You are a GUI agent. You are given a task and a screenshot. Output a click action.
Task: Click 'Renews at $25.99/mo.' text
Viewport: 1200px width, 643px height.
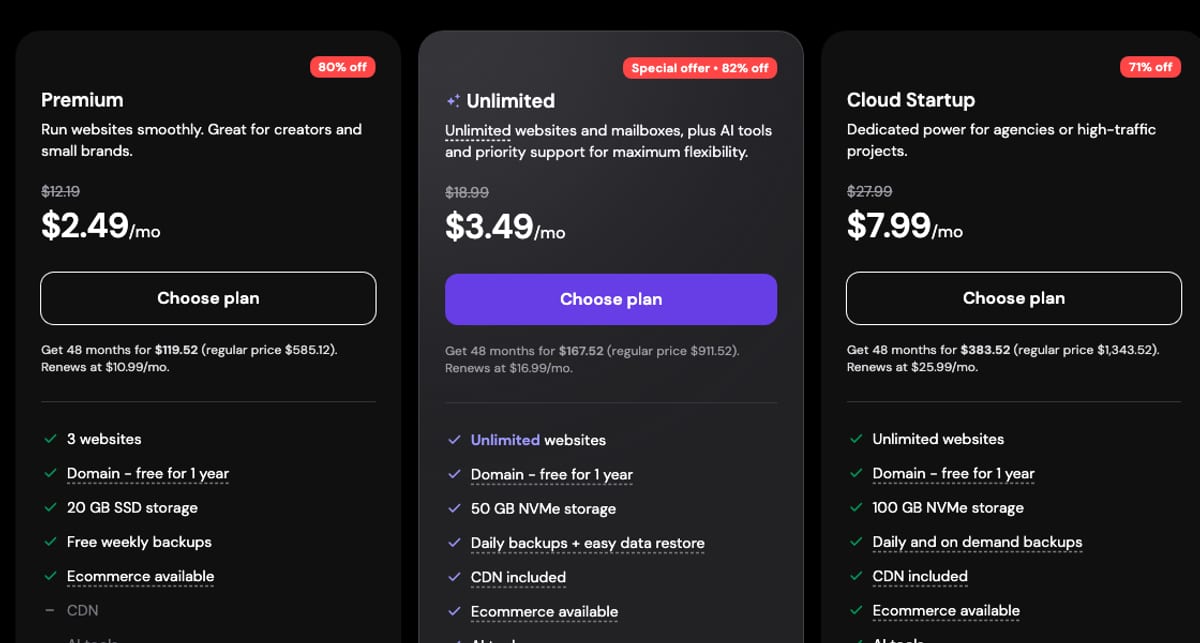(912, 367)
